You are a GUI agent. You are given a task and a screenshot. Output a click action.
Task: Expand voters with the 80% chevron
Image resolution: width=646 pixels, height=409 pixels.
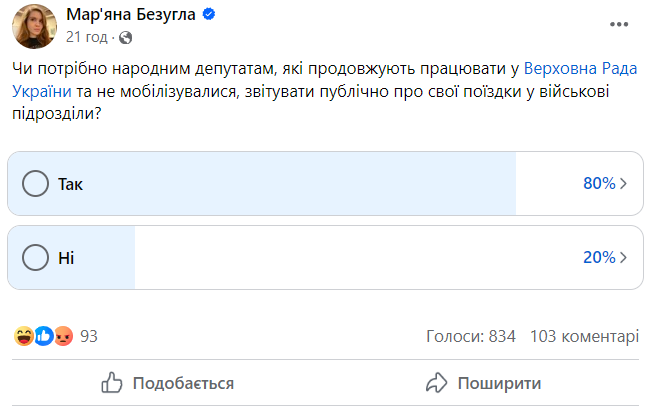624,184
